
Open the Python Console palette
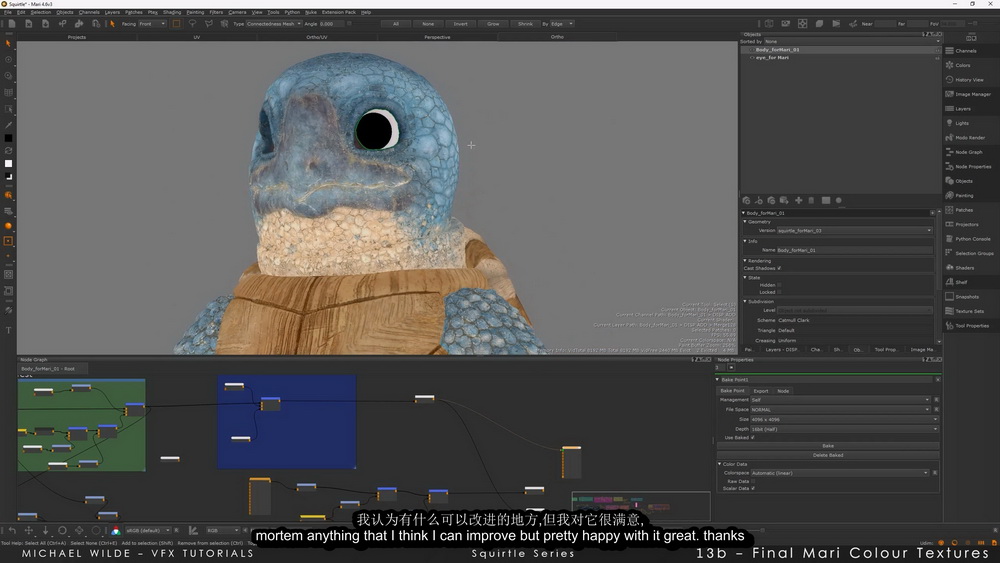(x=973, y=238)
